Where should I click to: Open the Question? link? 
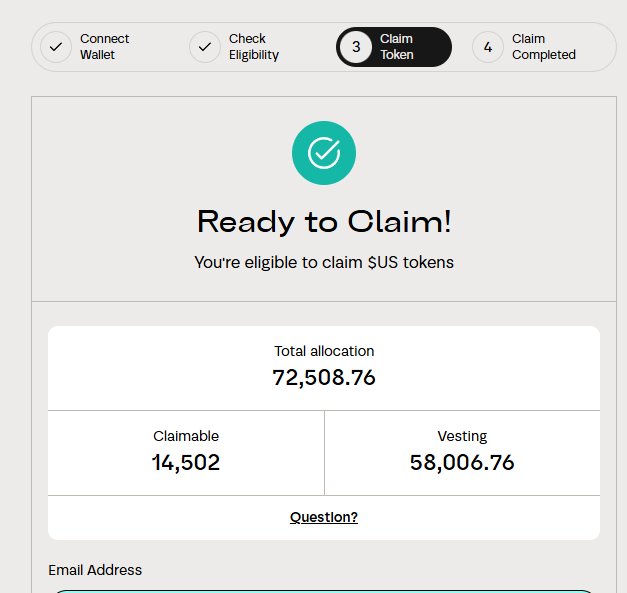click(x=324, y=517)
